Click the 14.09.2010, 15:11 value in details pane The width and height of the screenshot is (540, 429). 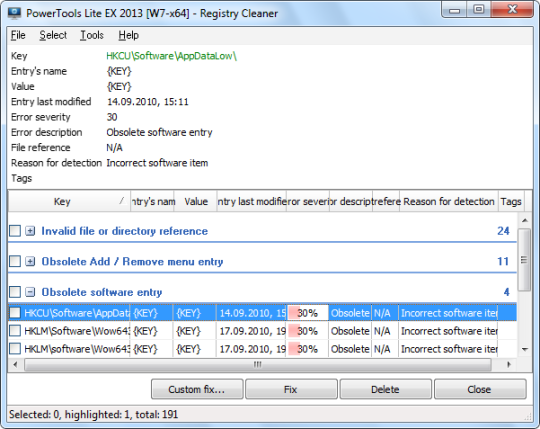148,102
